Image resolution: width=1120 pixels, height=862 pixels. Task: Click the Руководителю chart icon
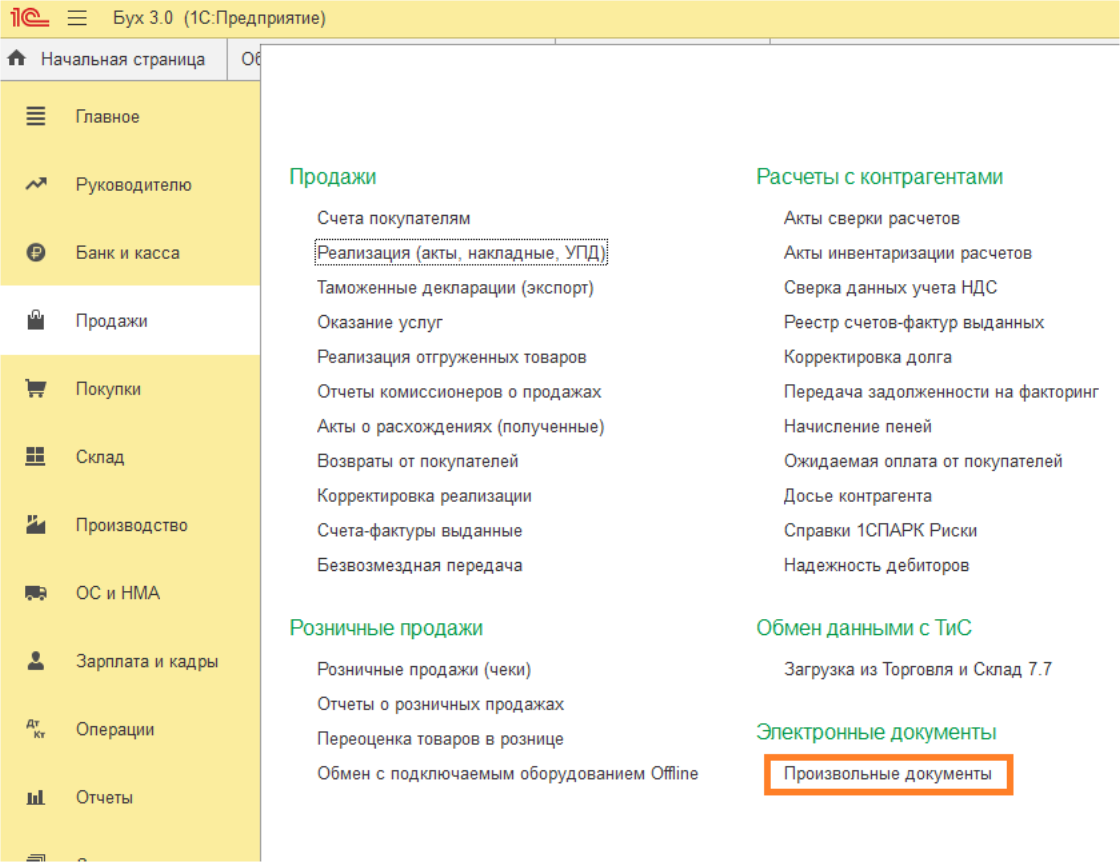point(36,185)
